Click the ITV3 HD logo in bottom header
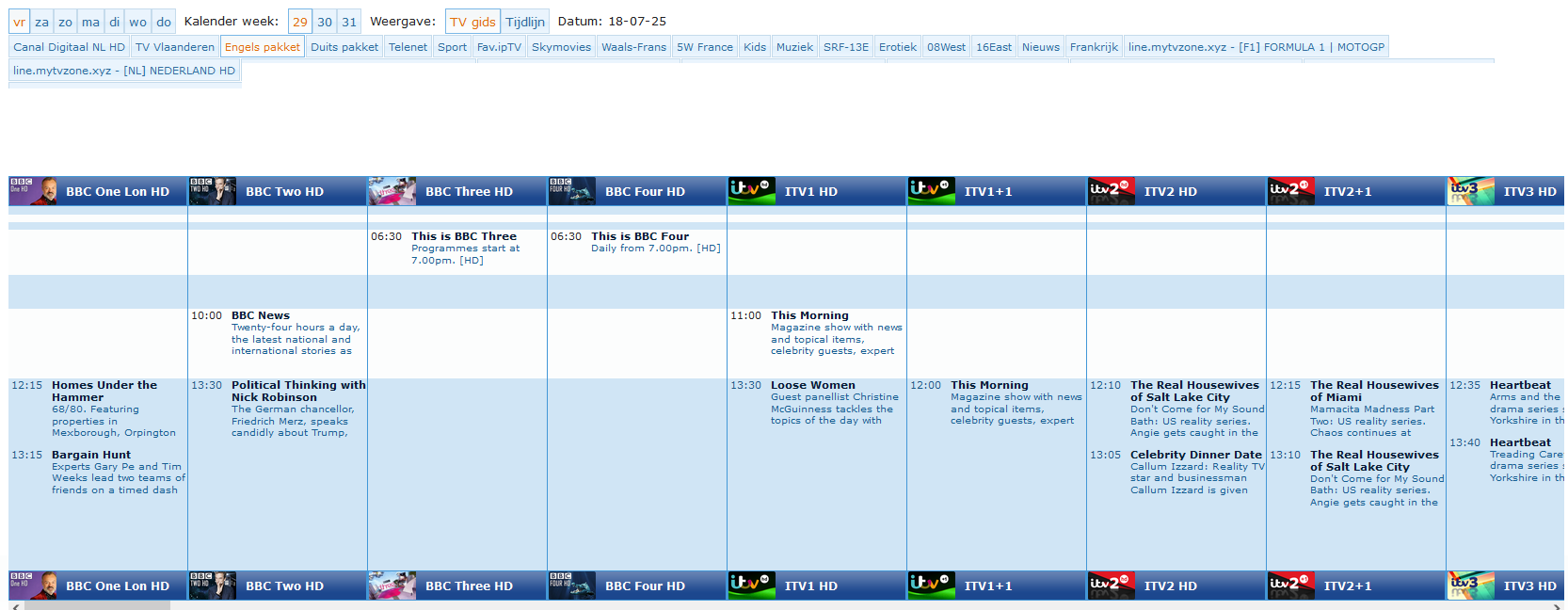The image size is (1568, 610). 1471,586
